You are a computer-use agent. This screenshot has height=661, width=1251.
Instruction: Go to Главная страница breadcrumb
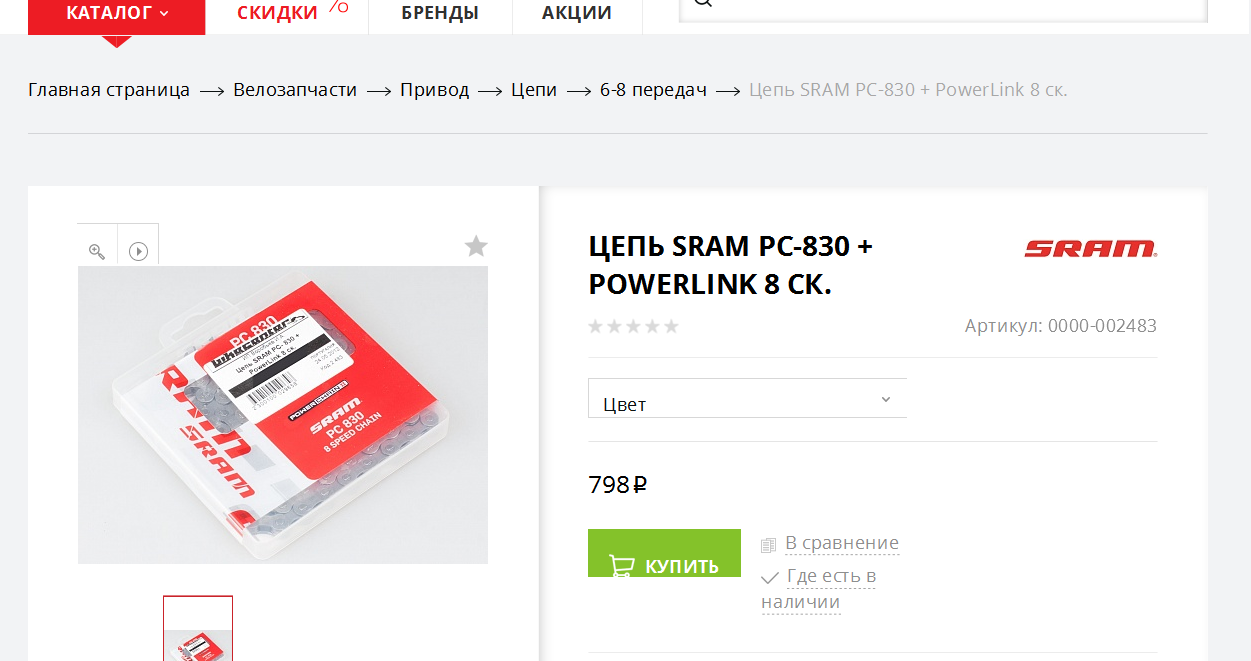click(109, 90)
